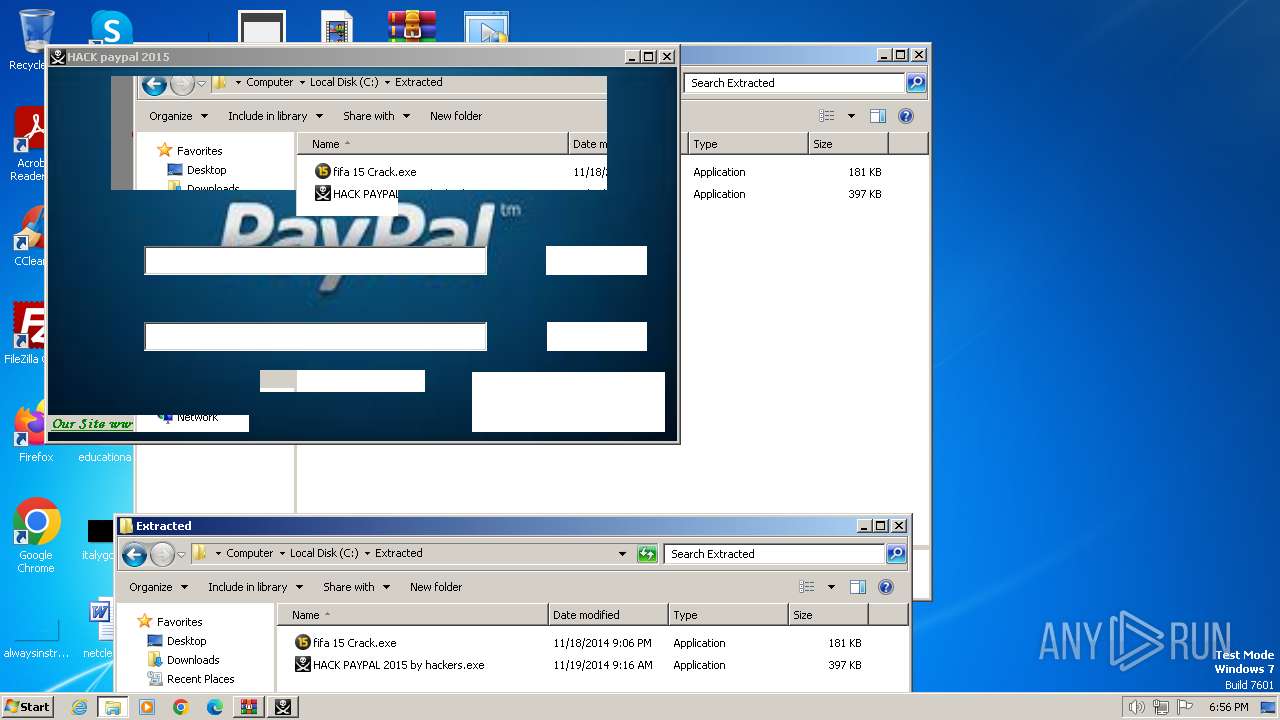
Task: Click Computer in front window address bar
Action: pyautogui.click(x=249, y=553)
